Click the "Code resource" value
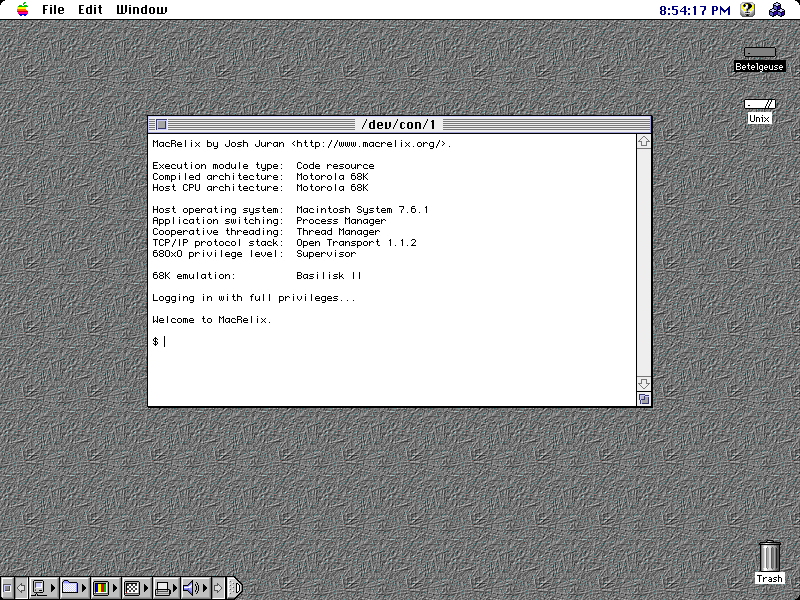 [x=335, y=166]
